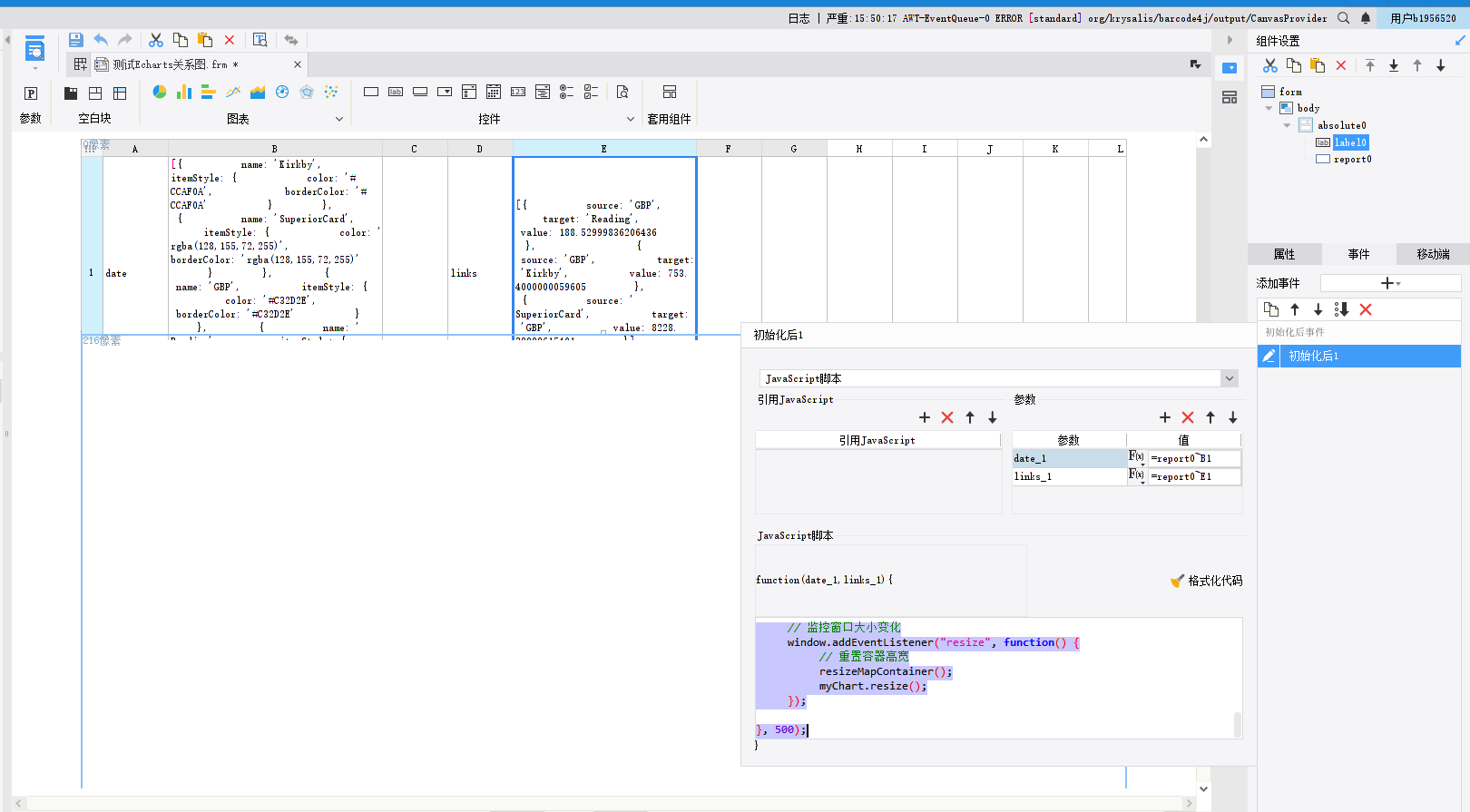The height and width of the screenshot is (812, 1470).
Task: Add a date picker widget
Action: pos(494,92)
